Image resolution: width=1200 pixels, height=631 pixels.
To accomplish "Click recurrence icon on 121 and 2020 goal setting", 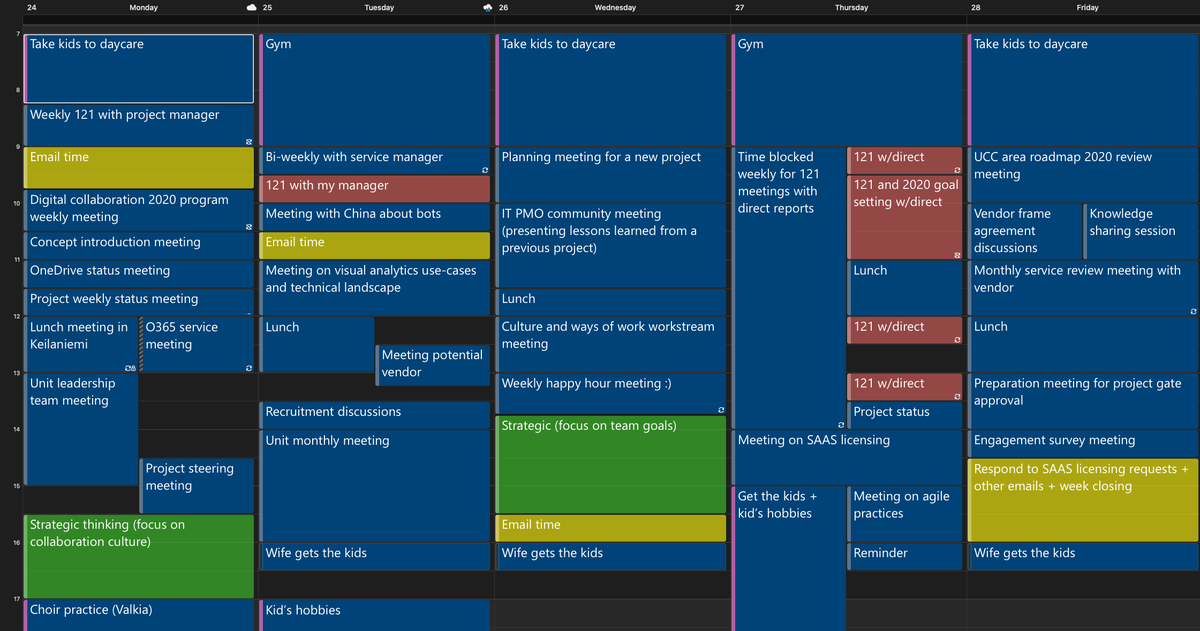I will 957,256.
